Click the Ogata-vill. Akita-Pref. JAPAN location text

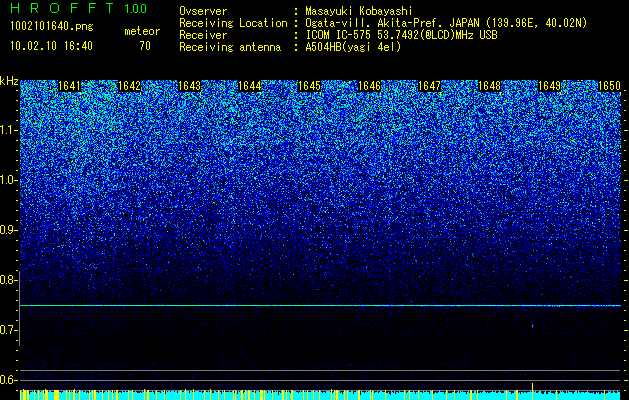click(446, 23)
